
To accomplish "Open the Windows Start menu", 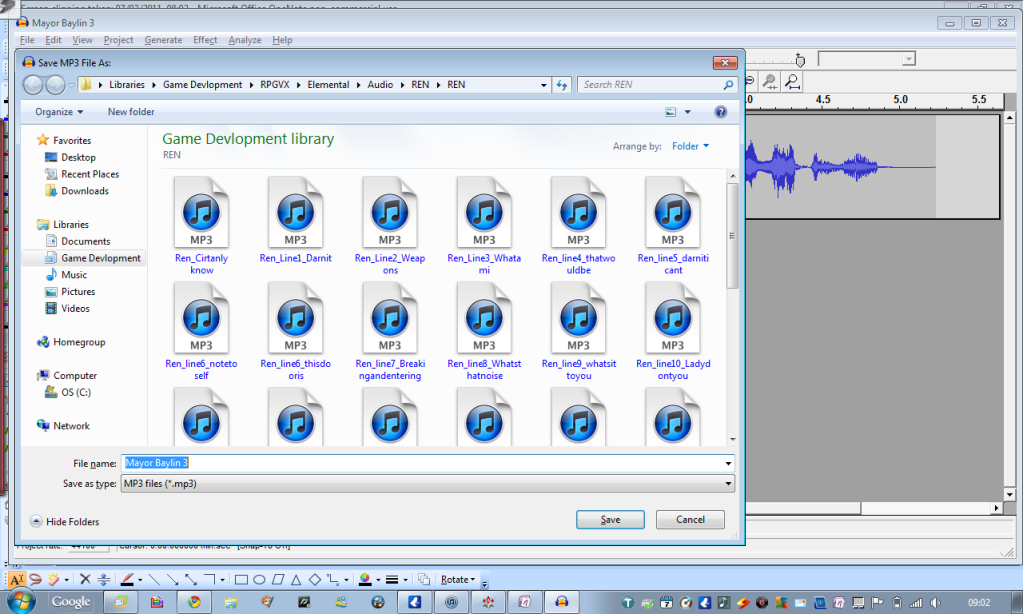I will click(x=19, y=601).
